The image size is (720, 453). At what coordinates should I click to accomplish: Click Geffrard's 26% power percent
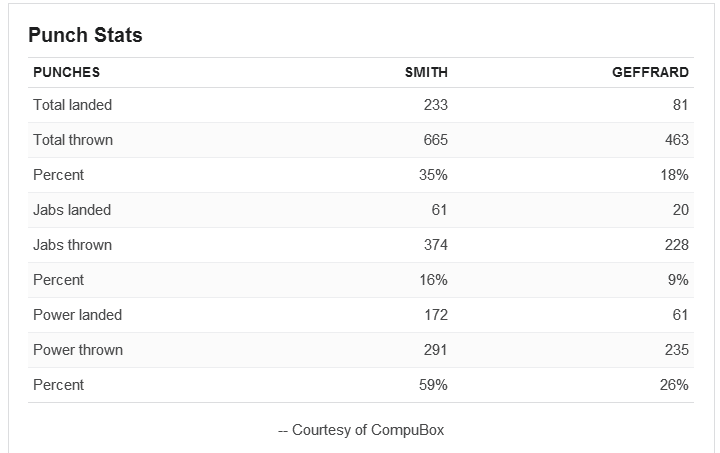[674, 385]
